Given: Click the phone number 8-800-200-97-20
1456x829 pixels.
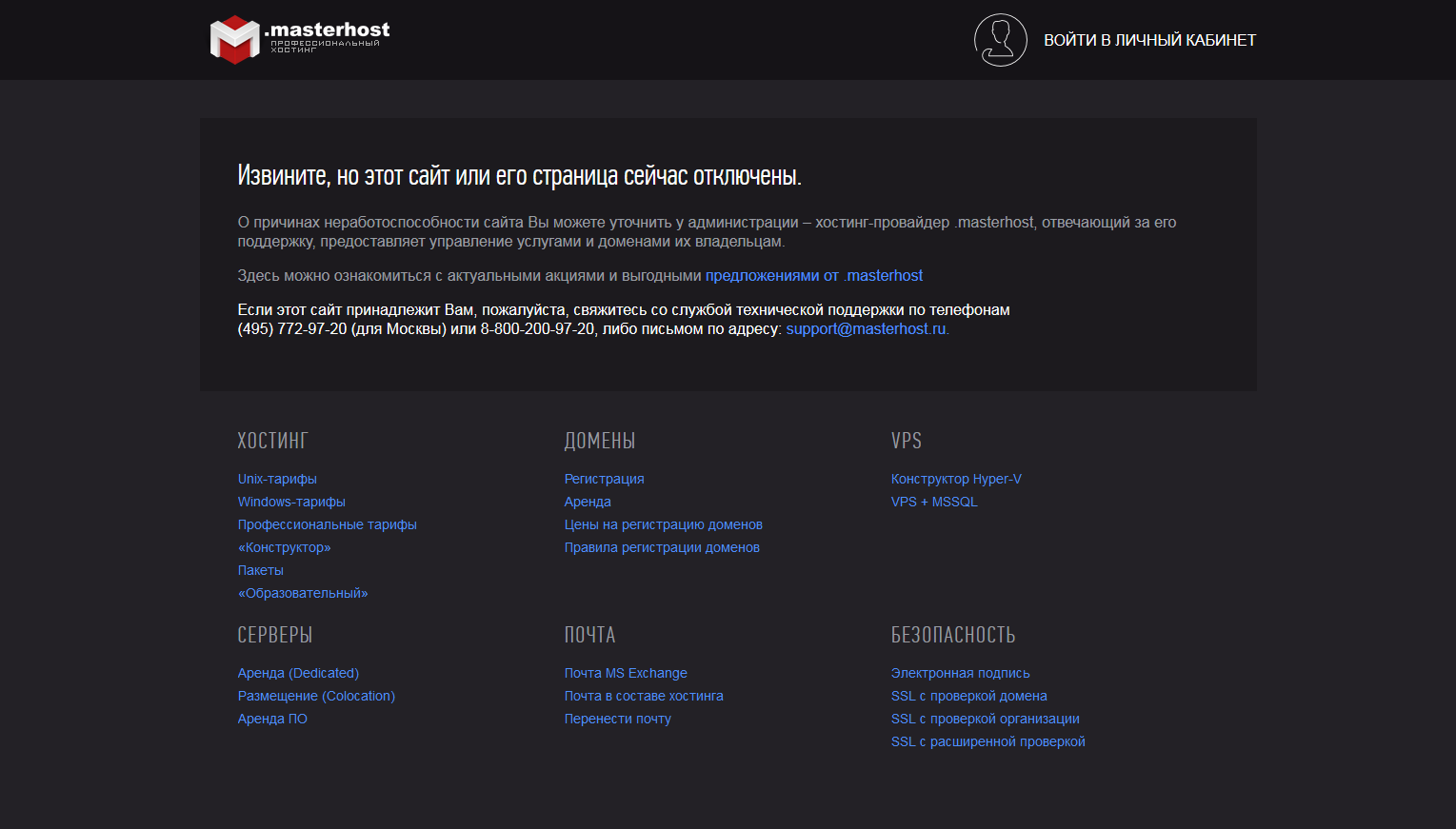Looking at the screenshot, I should [x=537, y=329].
